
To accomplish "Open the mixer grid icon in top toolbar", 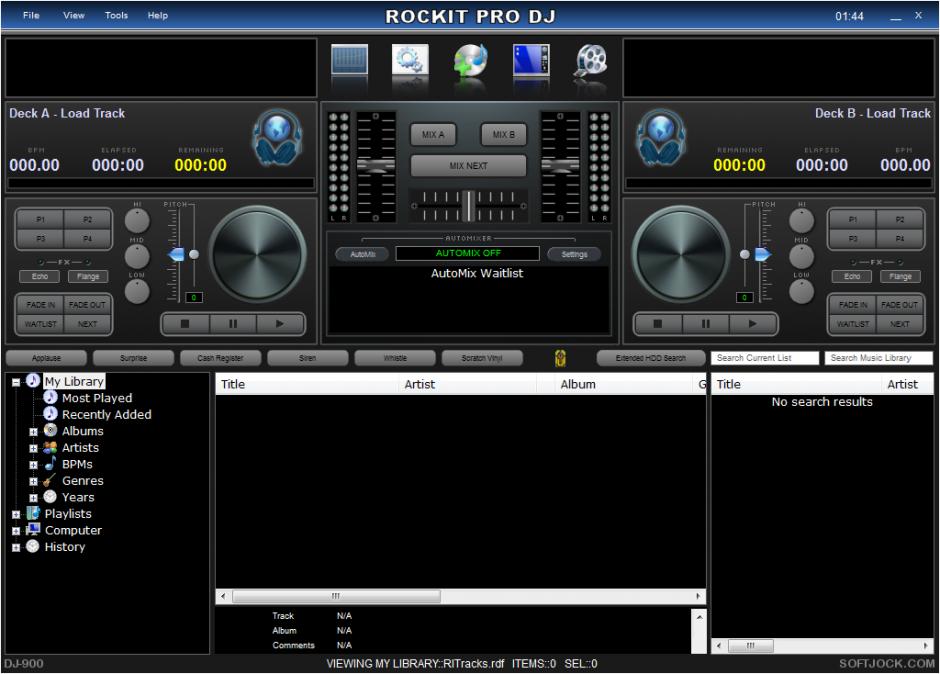I will 350,60.
